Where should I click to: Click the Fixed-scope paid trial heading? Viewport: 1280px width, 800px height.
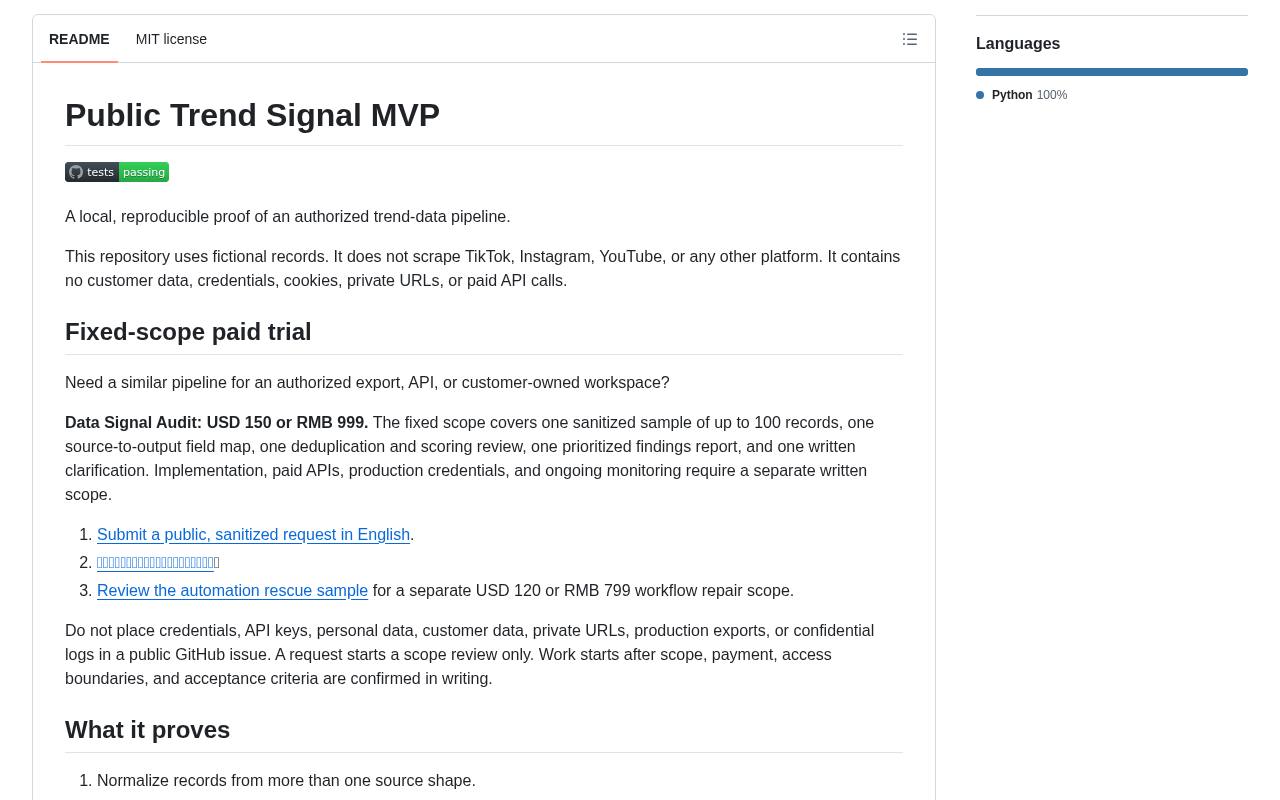188,332
